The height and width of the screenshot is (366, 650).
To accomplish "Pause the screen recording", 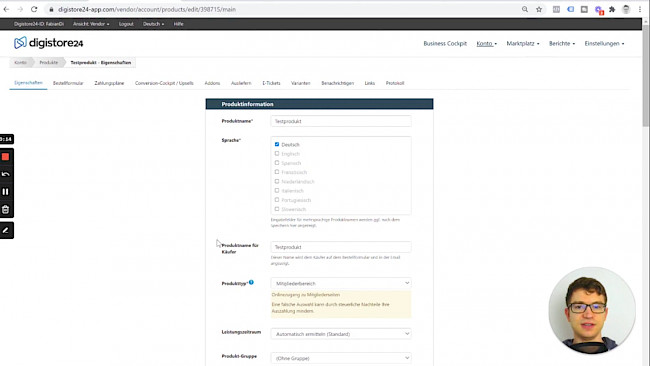I will click(6, 191).
